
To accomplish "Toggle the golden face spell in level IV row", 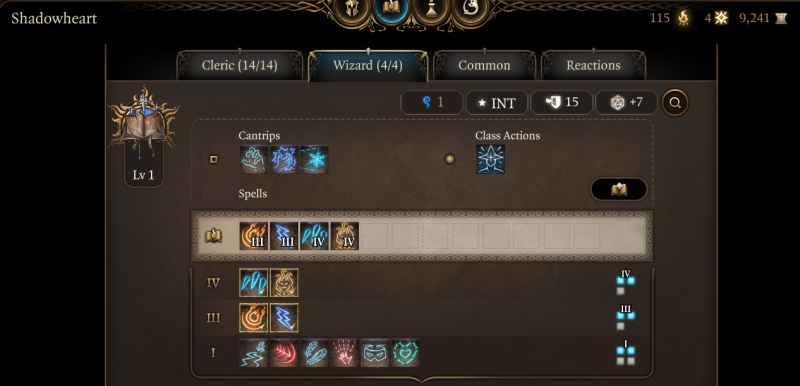I will 284,282.
